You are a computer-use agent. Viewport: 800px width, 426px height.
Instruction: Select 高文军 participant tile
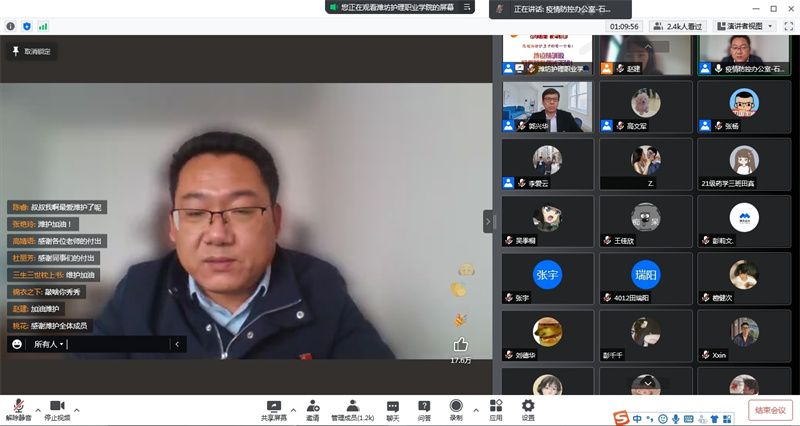click(645, 107)
